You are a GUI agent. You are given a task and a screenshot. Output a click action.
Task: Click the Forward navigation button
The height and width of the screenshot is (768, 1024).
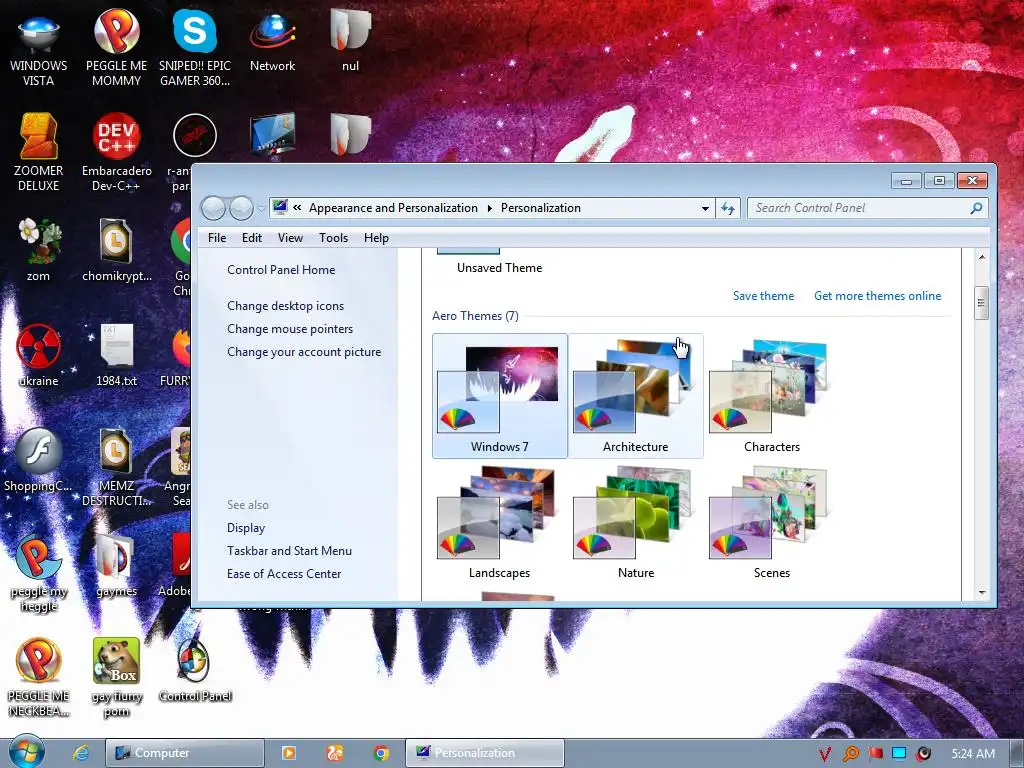pos(241,208)
